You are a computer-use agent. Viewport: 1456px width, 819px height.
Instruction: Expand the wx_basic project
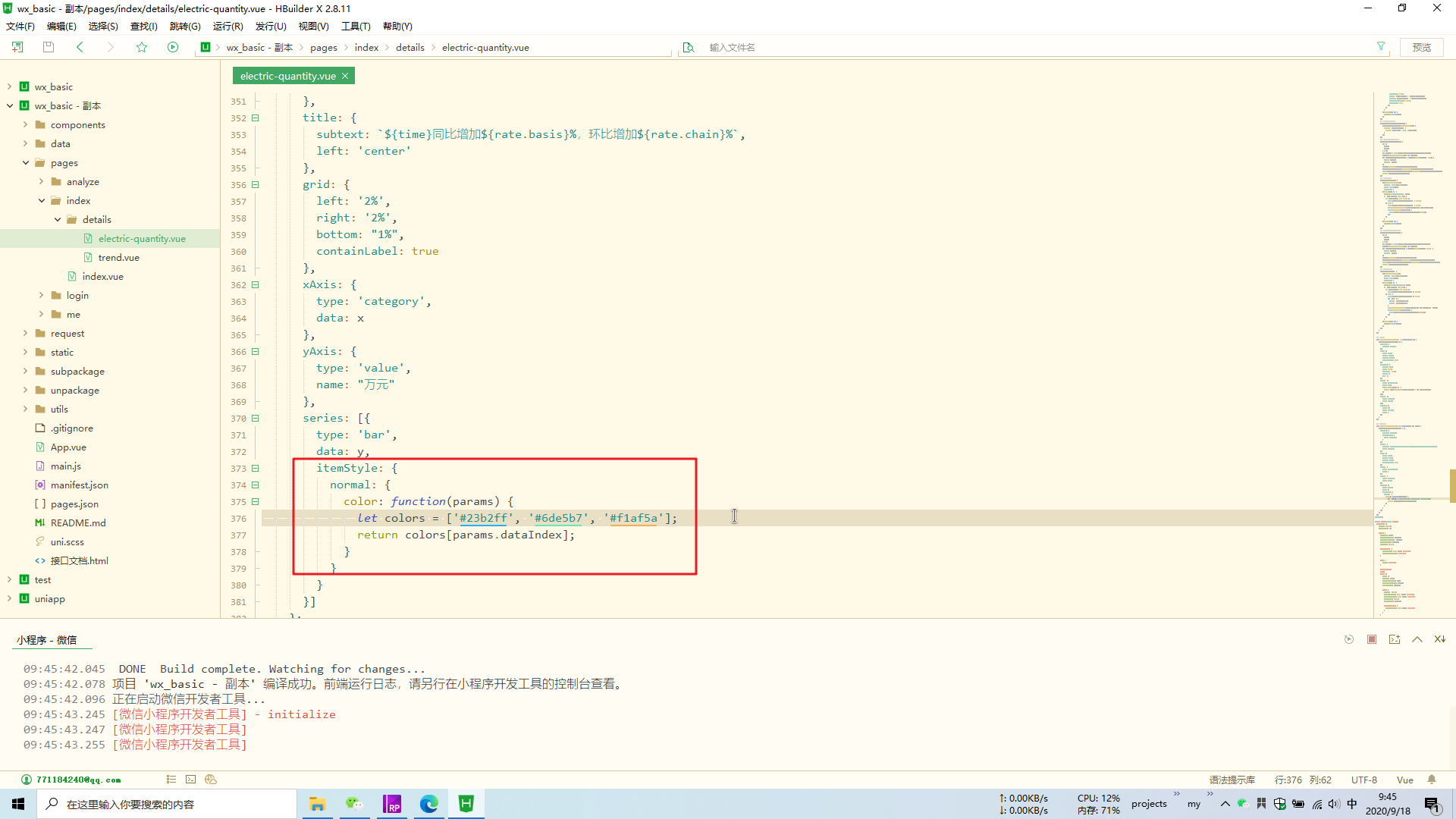coord(9,86)
